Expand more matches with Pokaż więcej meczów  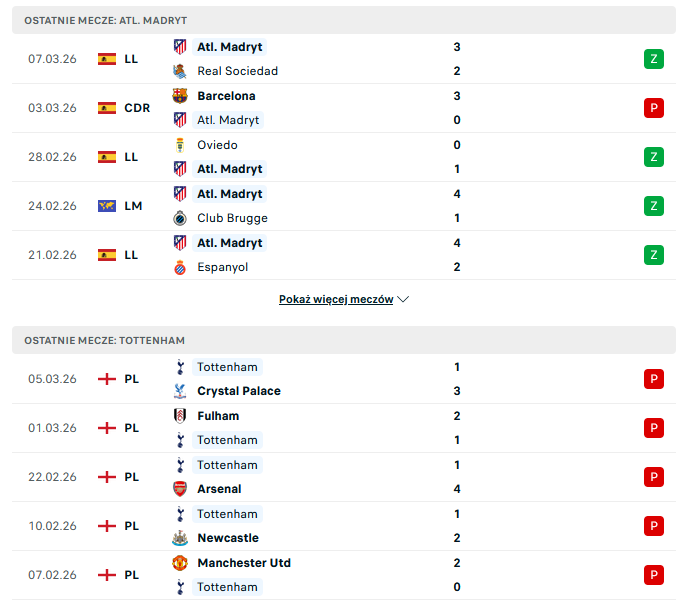click(x=344, y=299)
